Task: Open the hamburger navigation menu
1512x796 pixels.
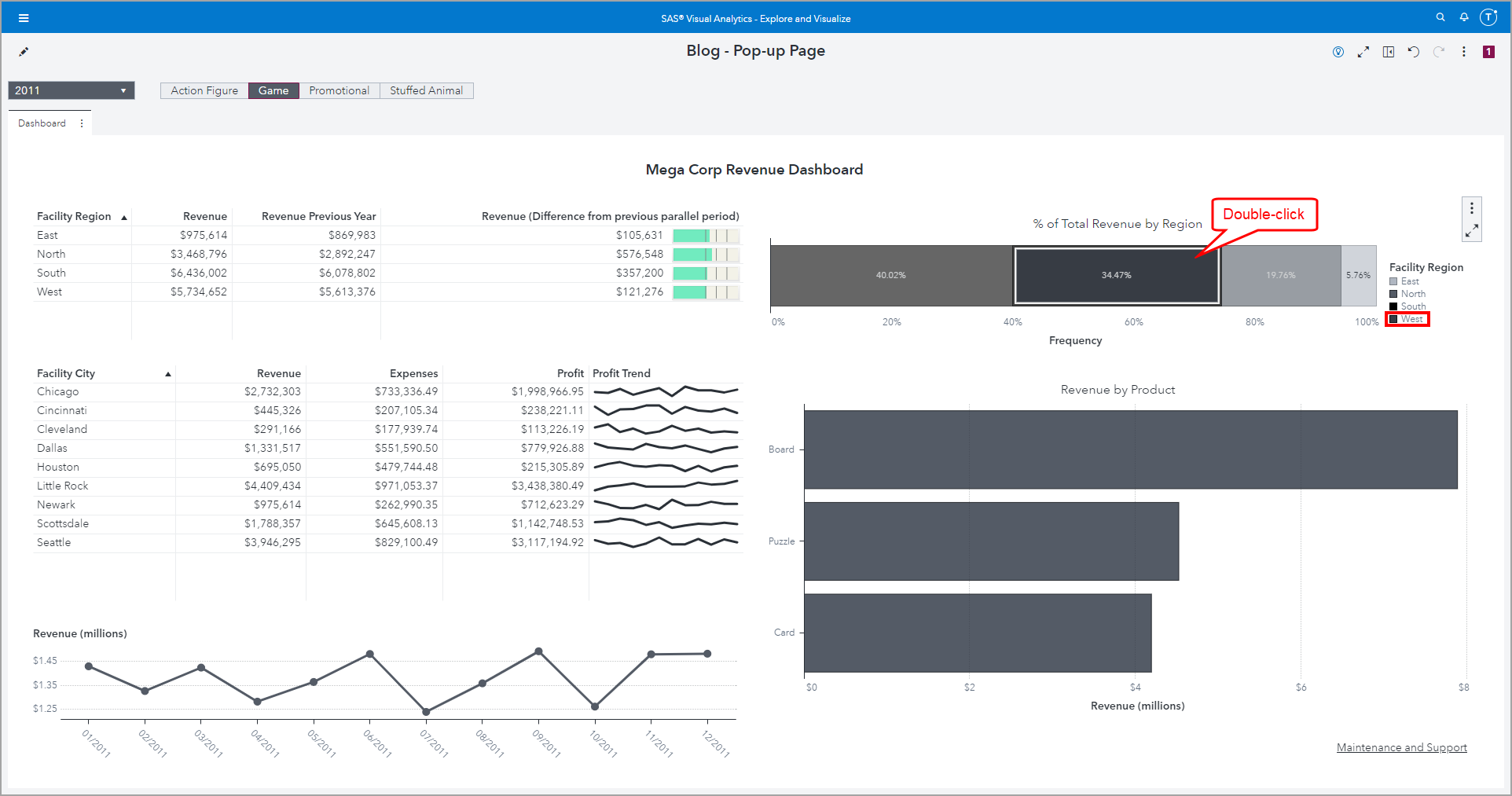Action: (24, 17)
